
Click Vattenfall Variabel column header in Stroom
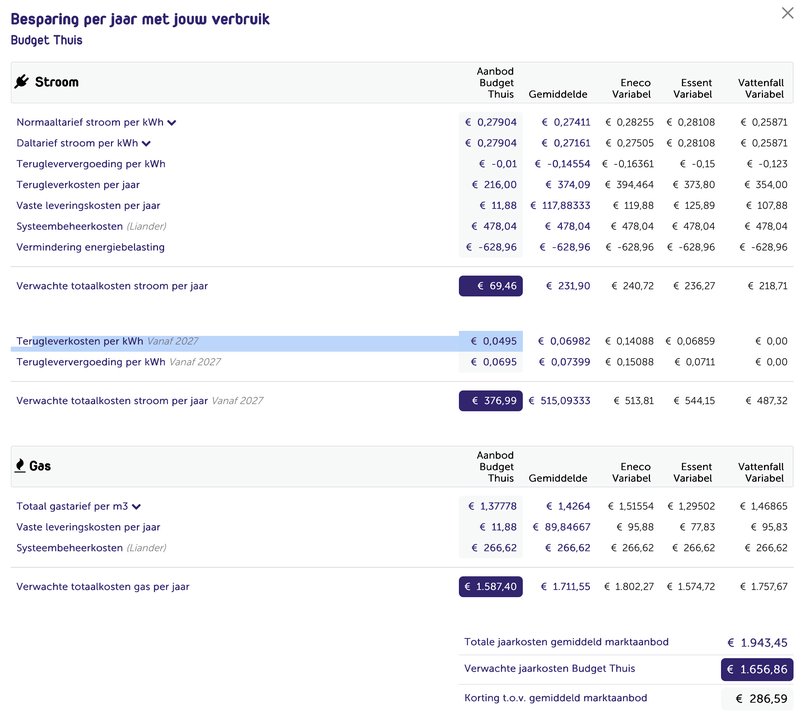[761, 88]
